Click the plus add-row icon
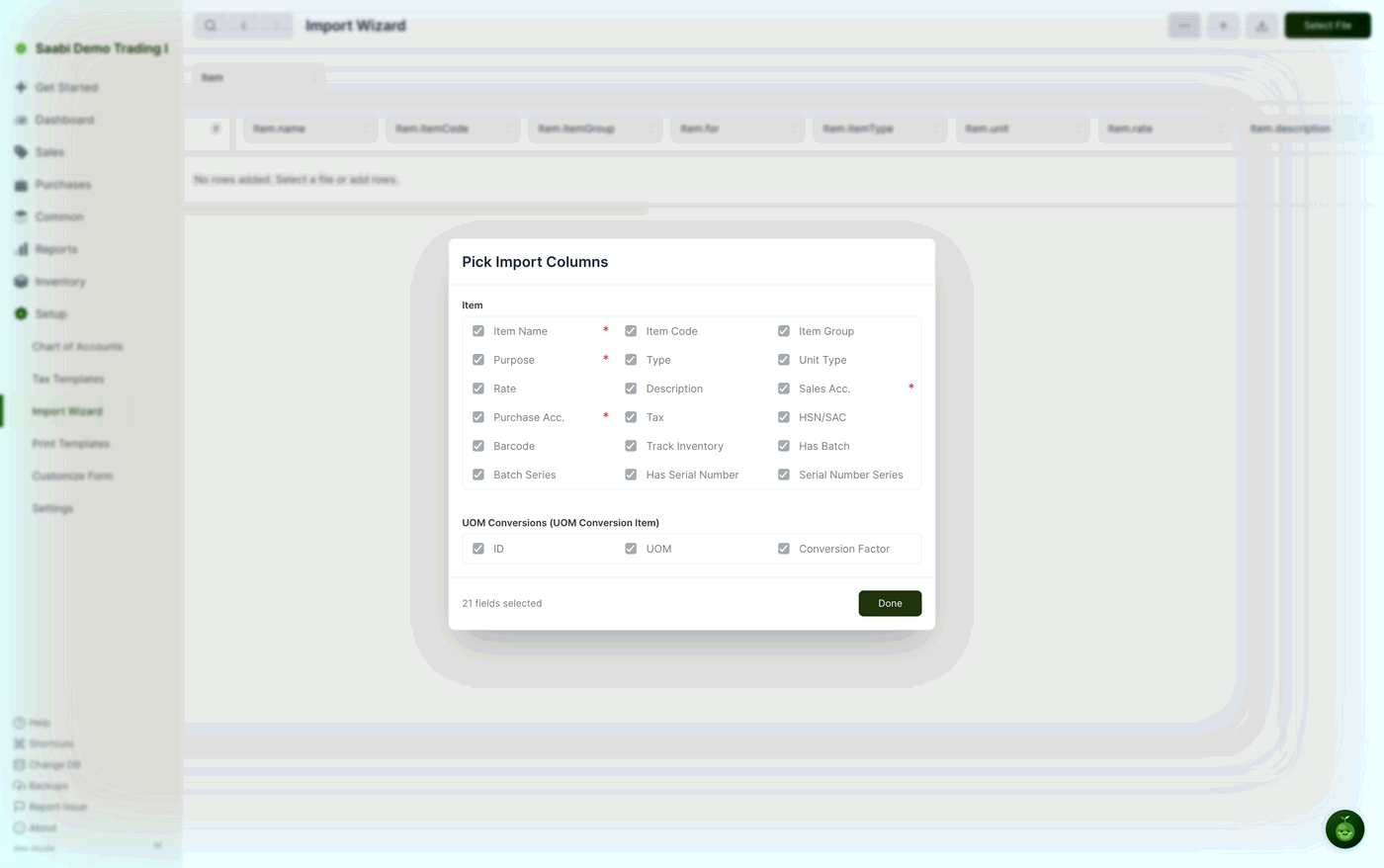Screen dimensions: 1384x868 pos(1223,26)
